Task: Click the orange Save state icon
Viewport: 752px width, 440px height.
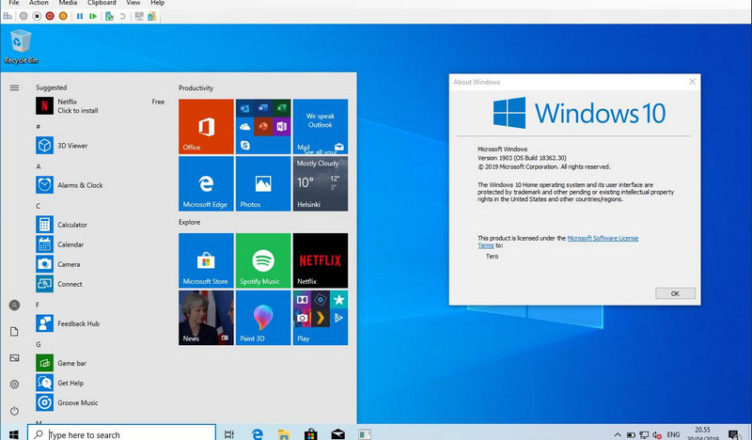Action: coord(63,16)
